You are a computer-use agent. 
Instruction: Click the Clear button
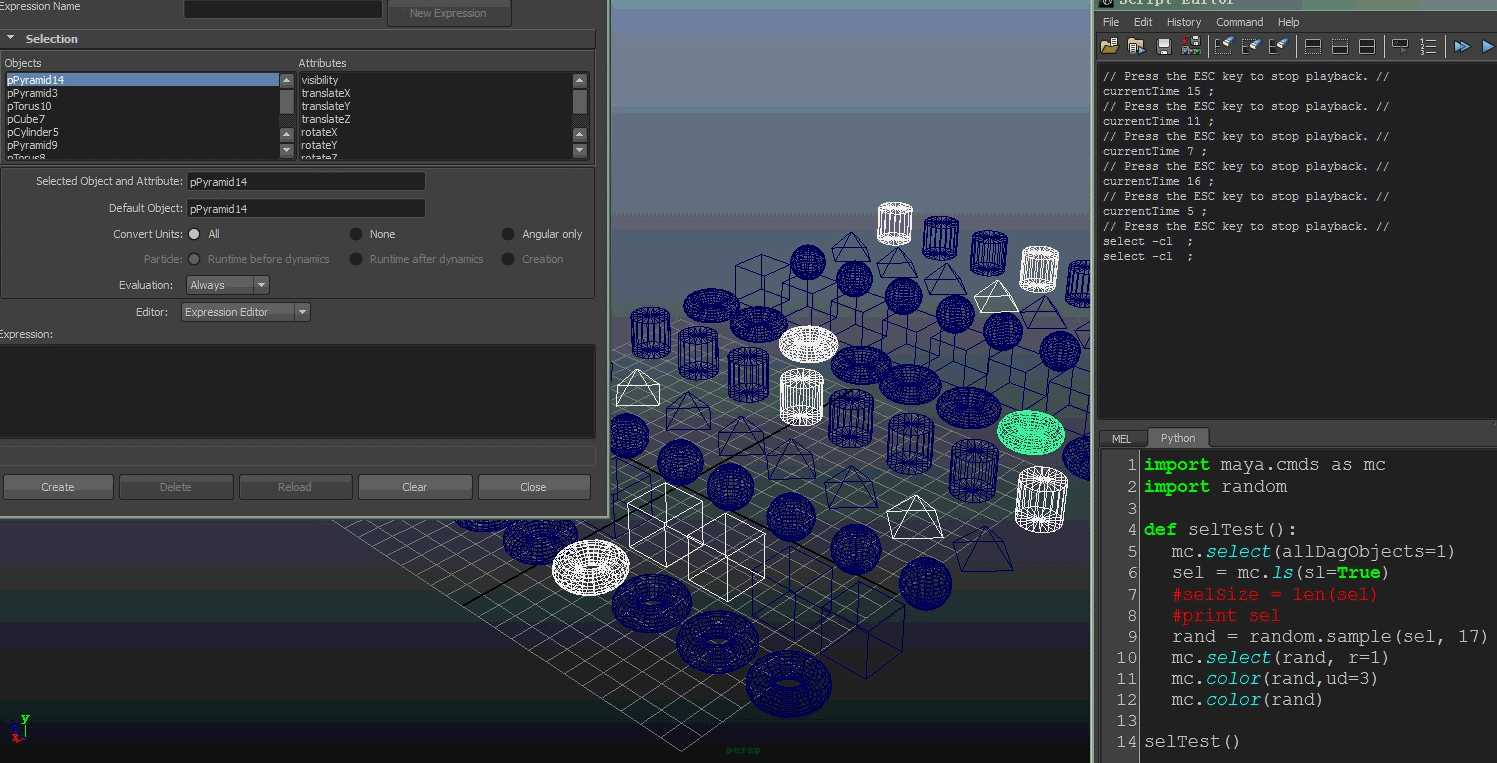(x=415, y=487)
